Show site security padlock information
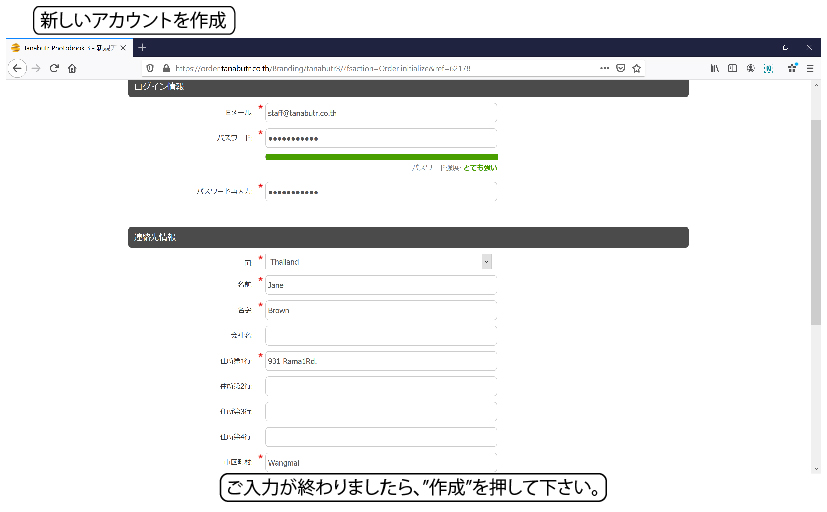Viewport: 827px width, 512px height. (166, 68)
